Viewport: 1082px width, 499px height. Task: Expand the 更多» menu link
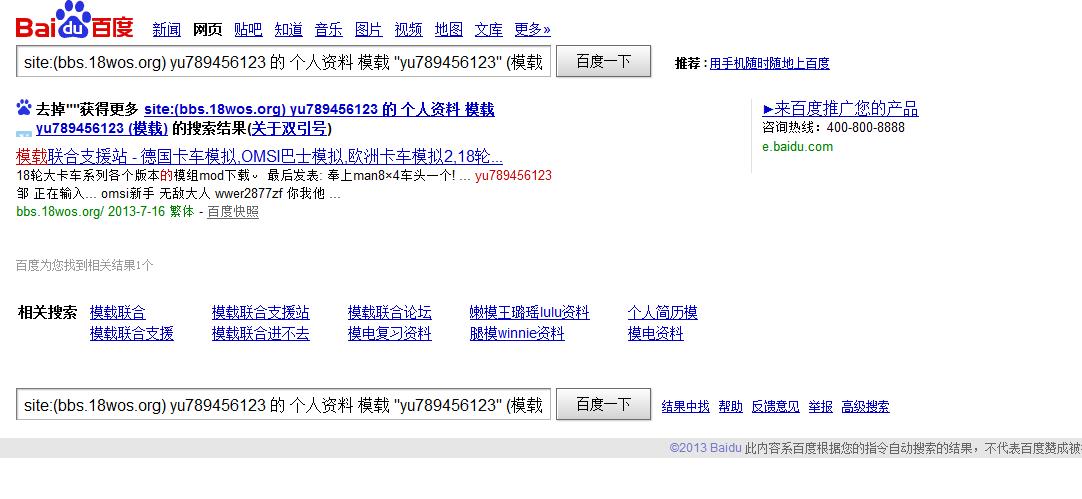click(532, 30)
